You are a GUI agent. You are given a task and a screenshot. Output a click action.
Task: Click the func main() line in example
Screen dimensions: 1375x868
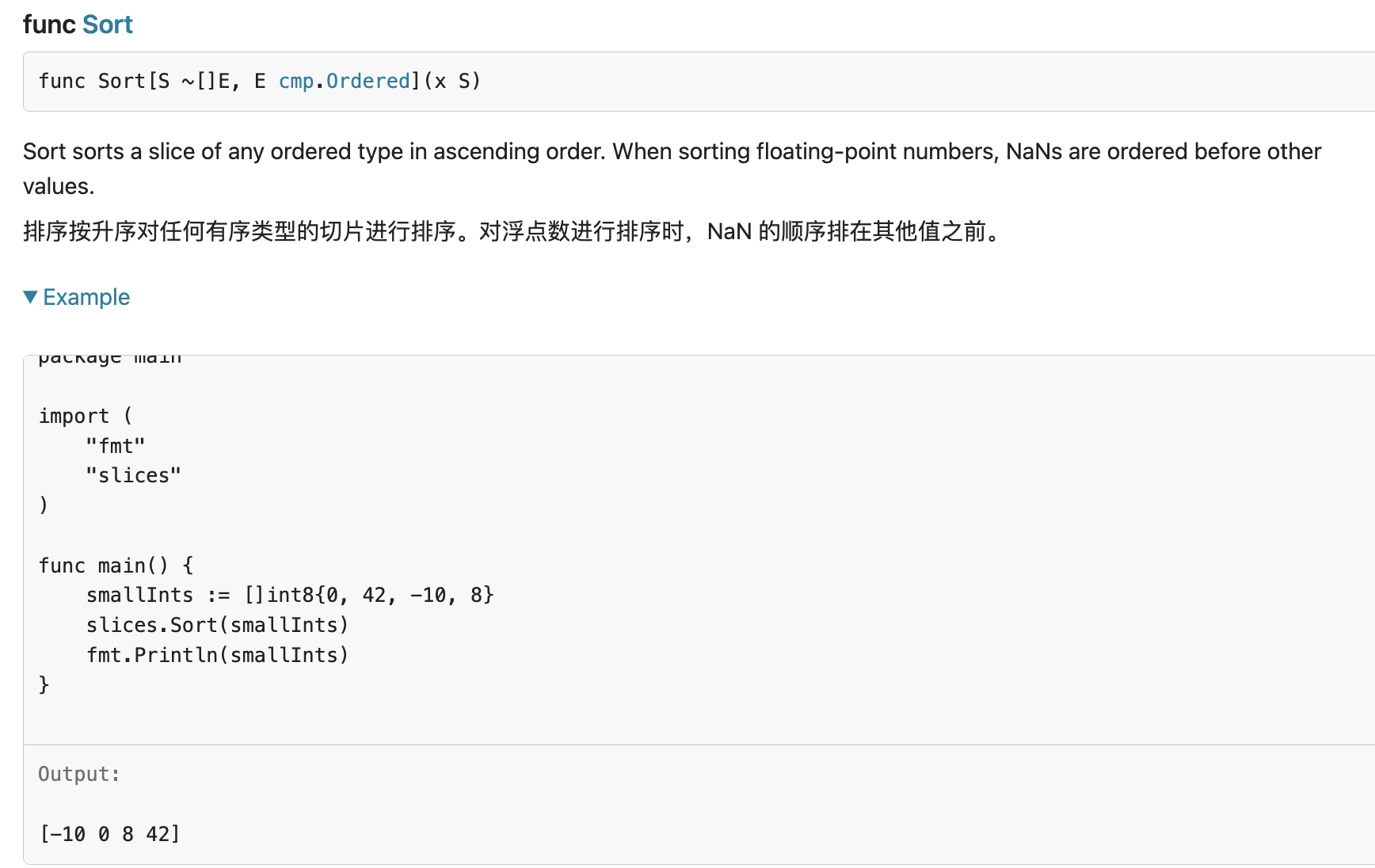click(116, 565)
